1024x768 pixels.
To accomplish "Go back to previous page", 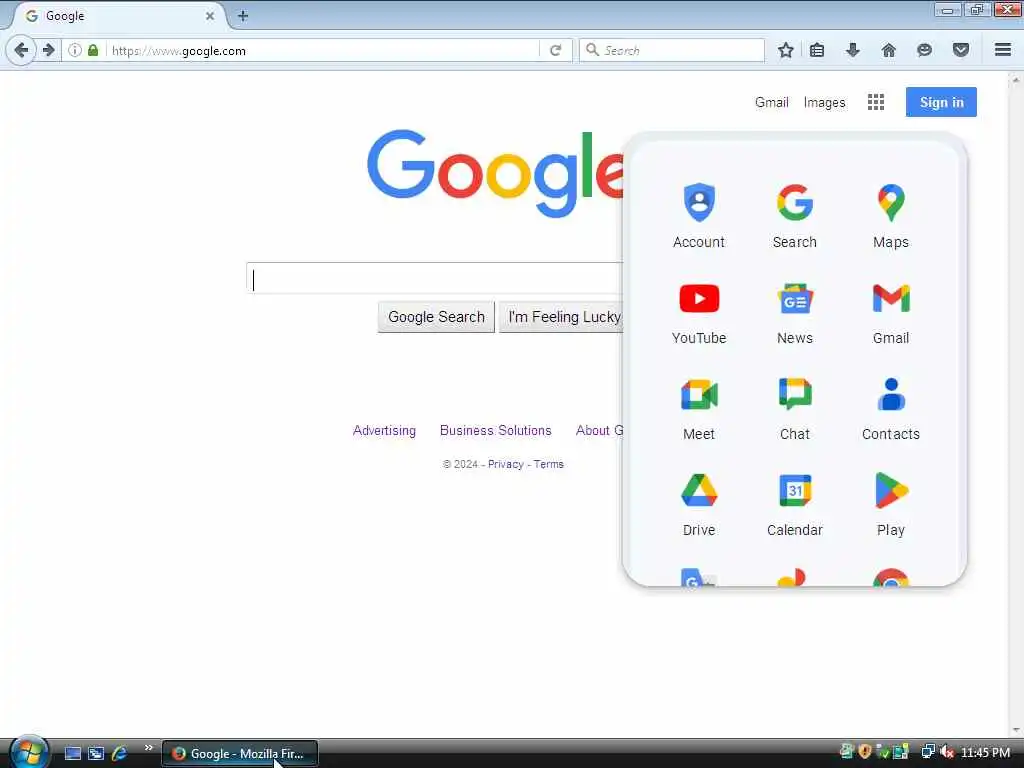I will pos(21,50).
